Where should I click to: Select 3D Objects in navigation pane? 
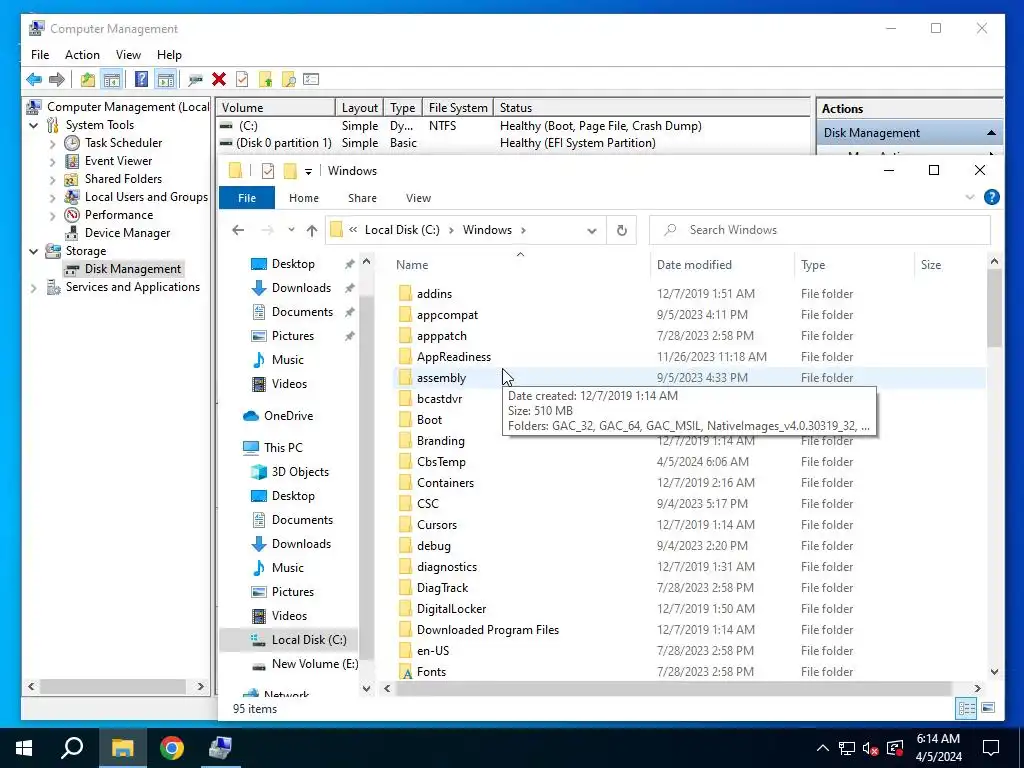[x=300, y=472]
